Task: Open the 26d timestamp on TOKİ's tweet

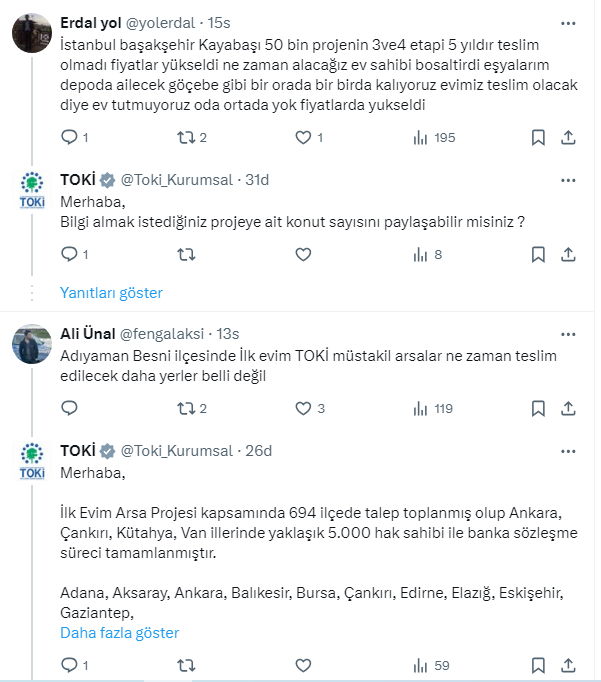Action: point(259,450)
